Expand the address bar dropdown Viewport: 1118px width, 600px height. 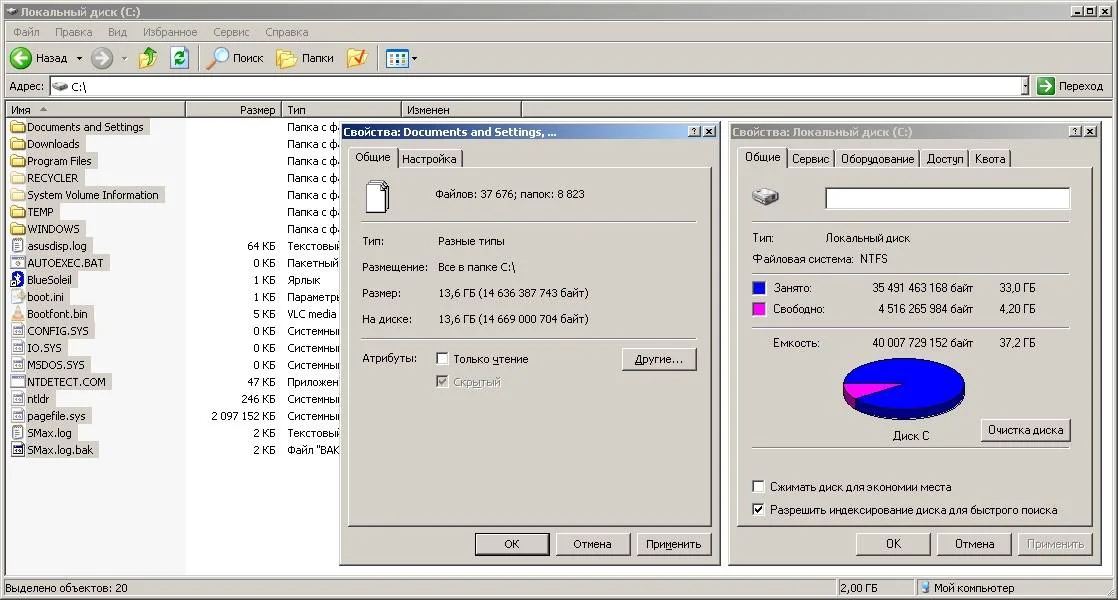pyautogui.click(x=1025, y=86)
